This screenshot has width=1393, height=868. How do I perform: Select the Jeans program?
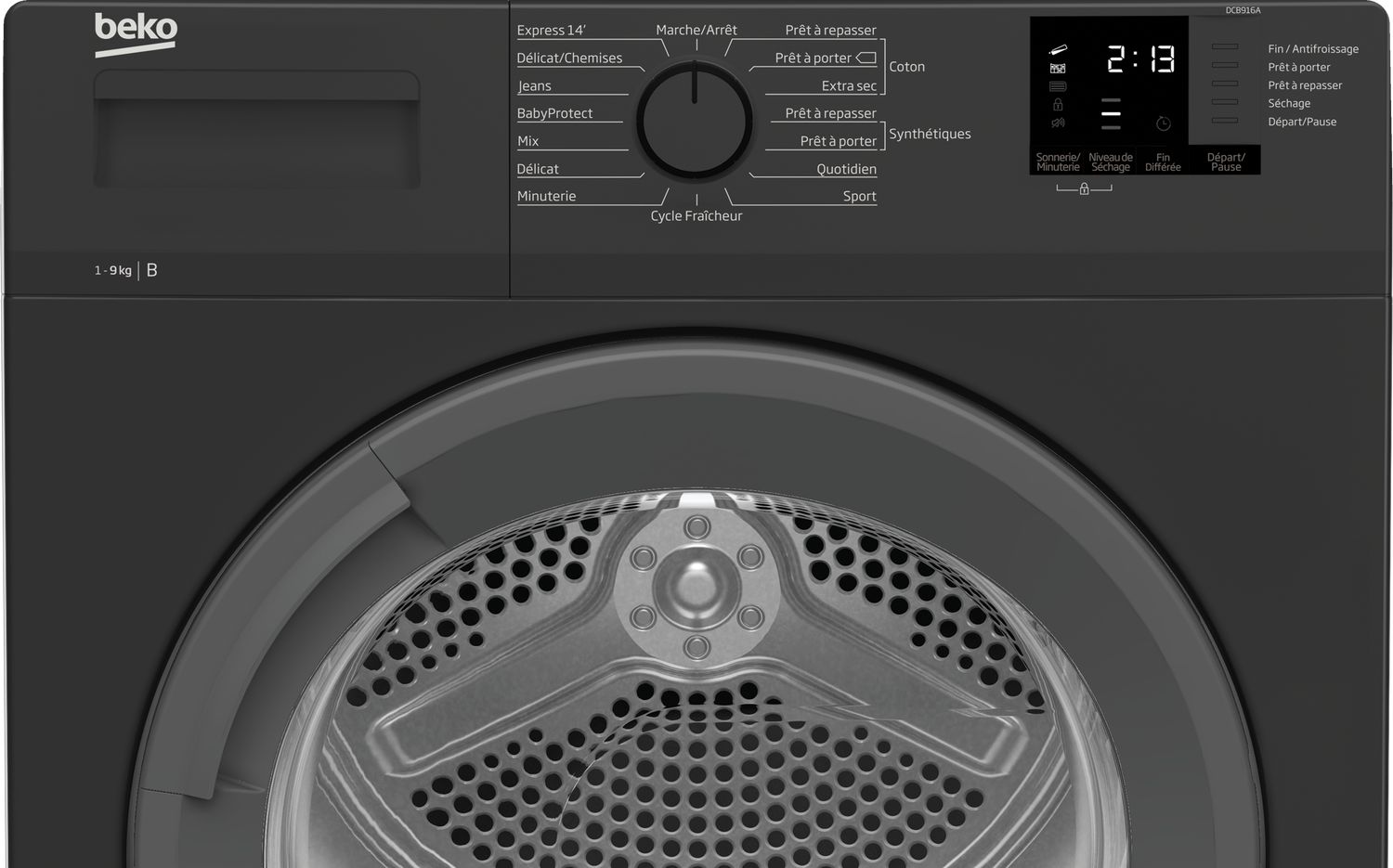(534, 85)
